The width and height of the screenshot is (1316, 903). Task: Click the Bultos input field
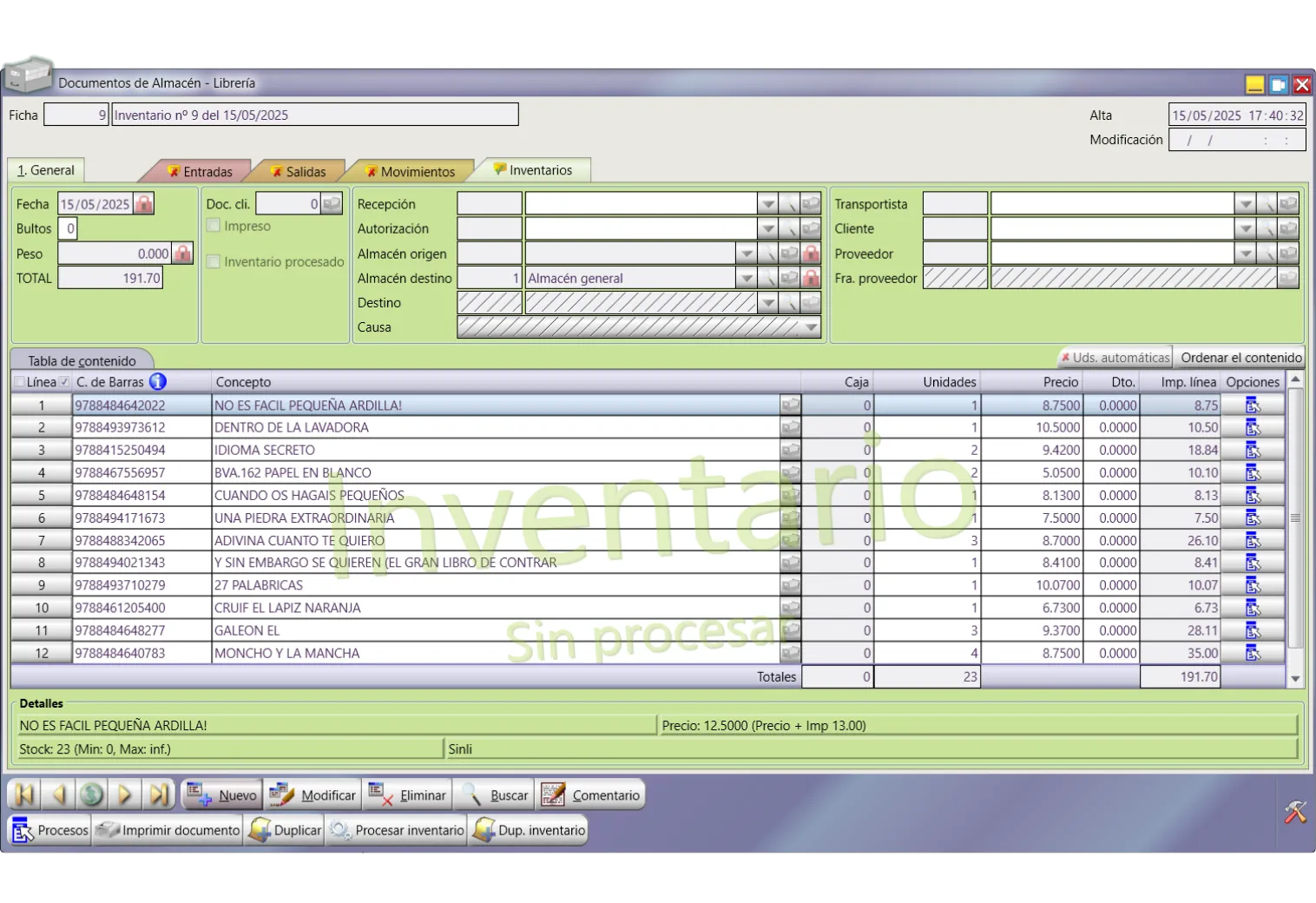click(69, 228)
